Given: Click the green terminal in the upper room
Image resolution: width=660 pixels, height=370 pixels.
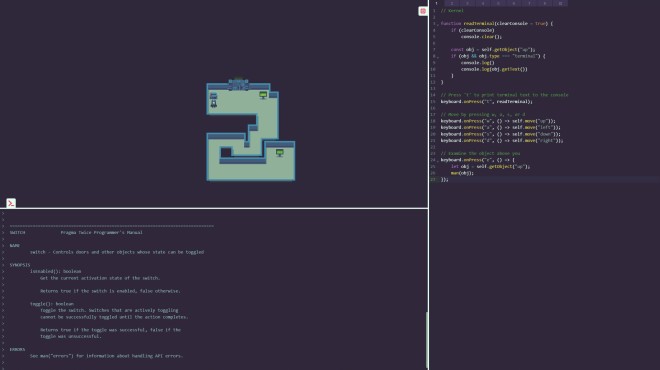Looking at the screenshot, I should (x=263, y=95).
